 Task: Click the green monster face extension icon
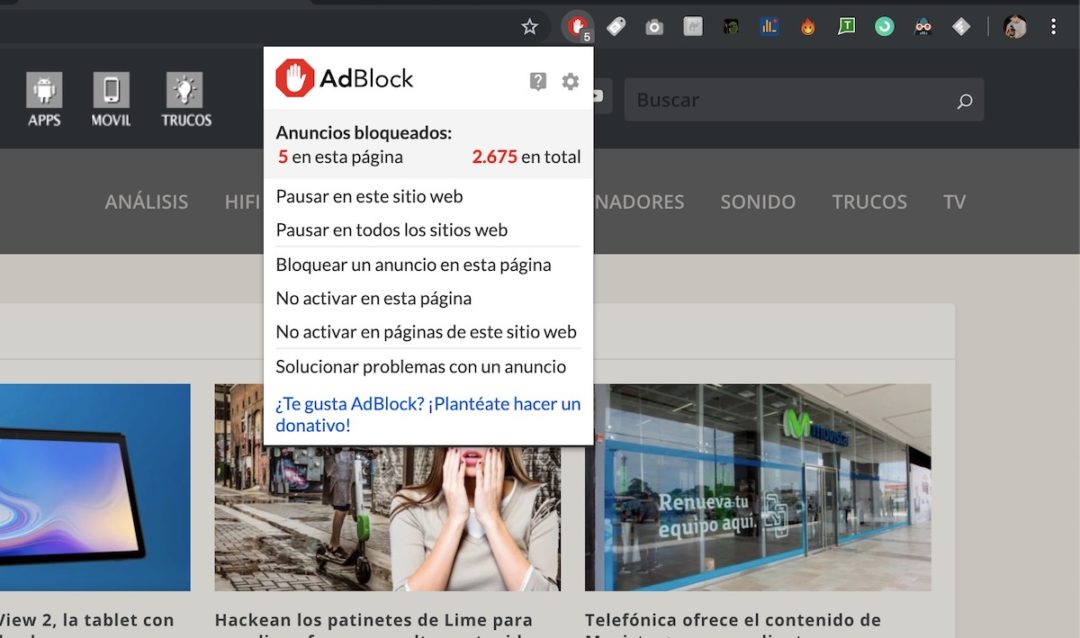[x=731, y=27]
